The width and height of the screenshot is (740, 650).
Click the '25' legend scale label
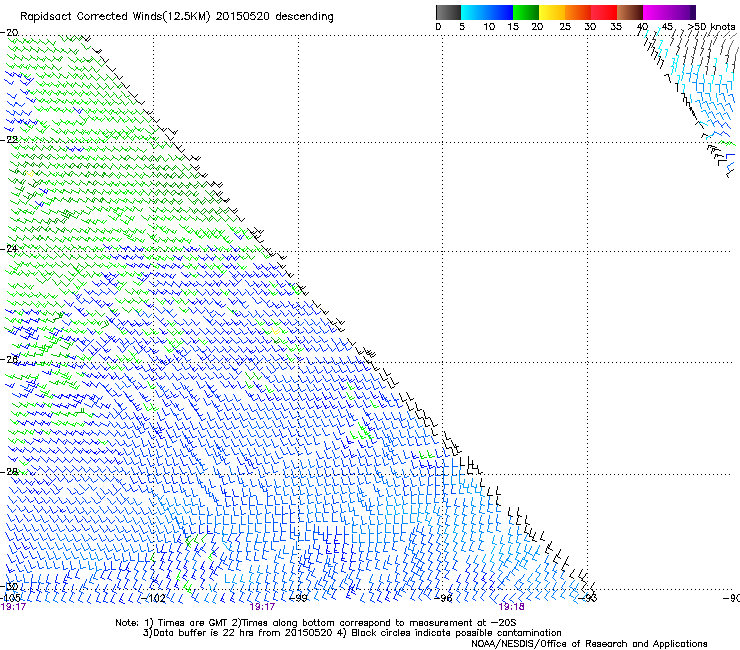coord(565,26)
